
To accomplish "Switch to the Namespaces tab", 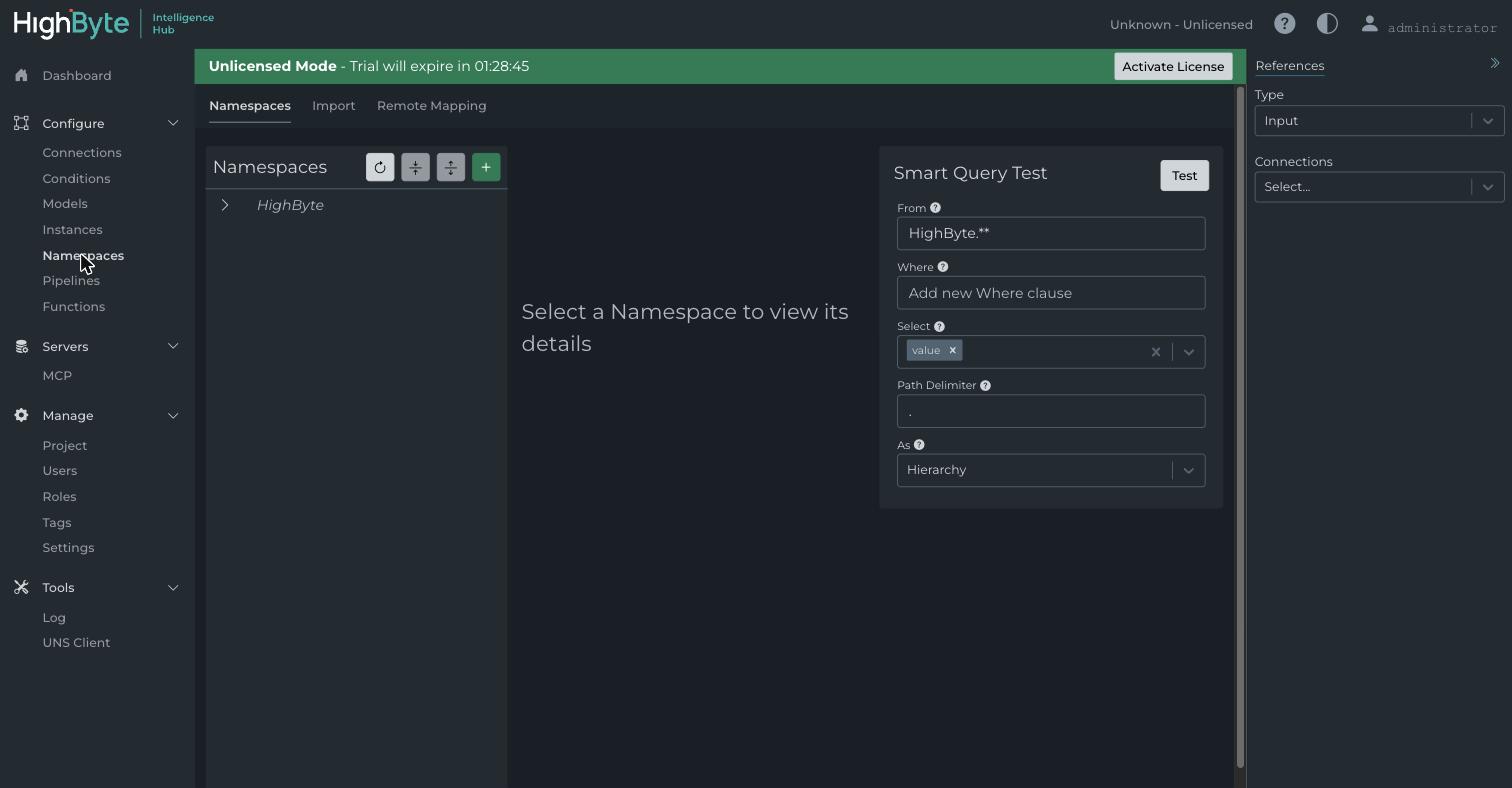I will 250,106.
